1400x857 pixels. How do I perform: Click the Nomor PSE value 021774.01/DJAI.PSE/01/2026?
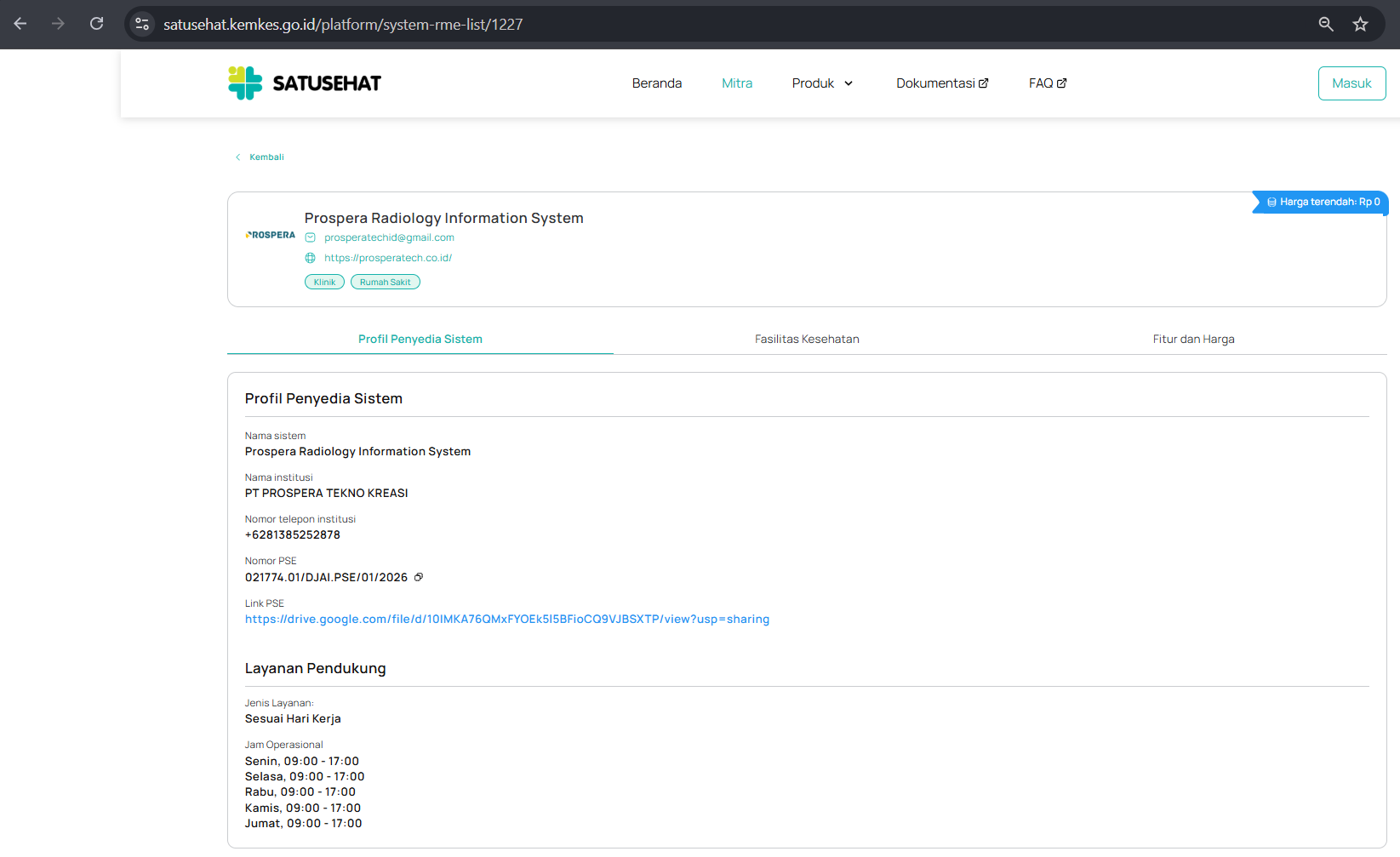[x=327, y=578]
